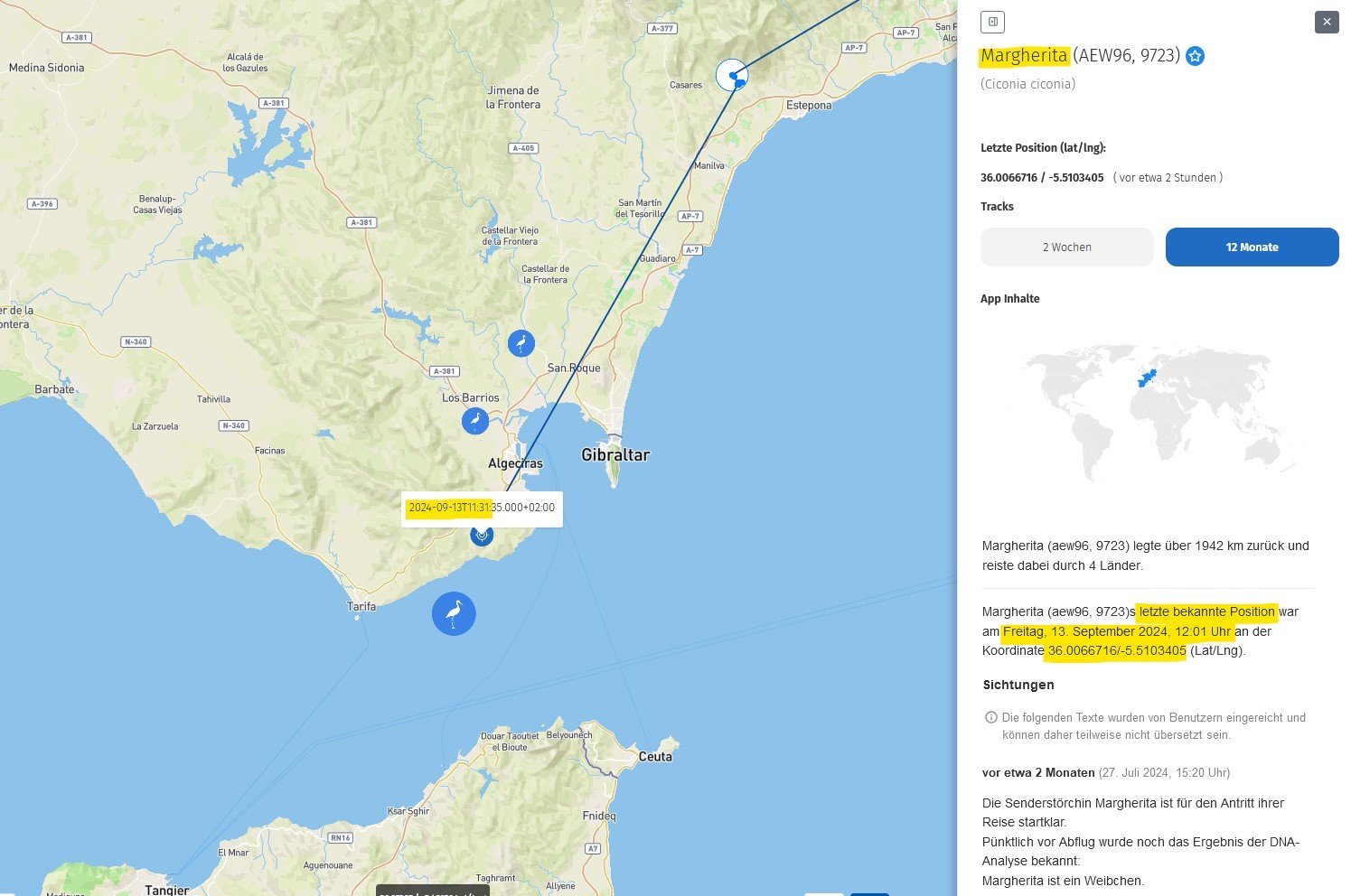Click the last position coordinates 36.0066716 / -5.5103405
The image size is (1351, 896).
1042,178
